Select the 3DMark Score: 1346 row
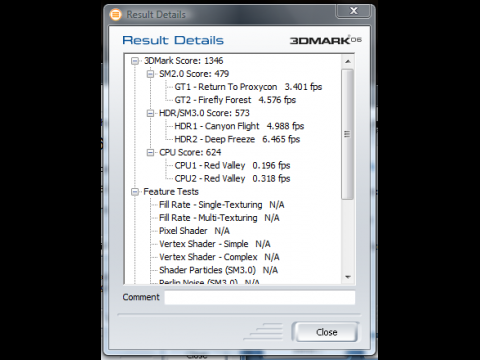The width and height of the screenshot is (480, 360). 183,61
